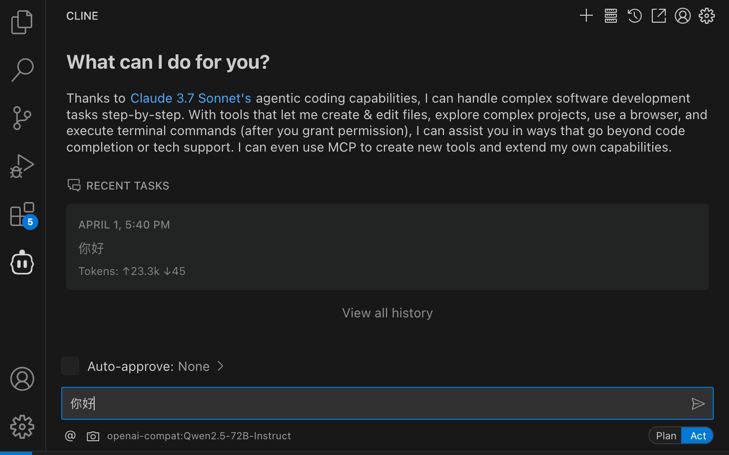Open the Cline account icon in header
Image resolution: width=729 pixels, height=455 pixels.
683,16
